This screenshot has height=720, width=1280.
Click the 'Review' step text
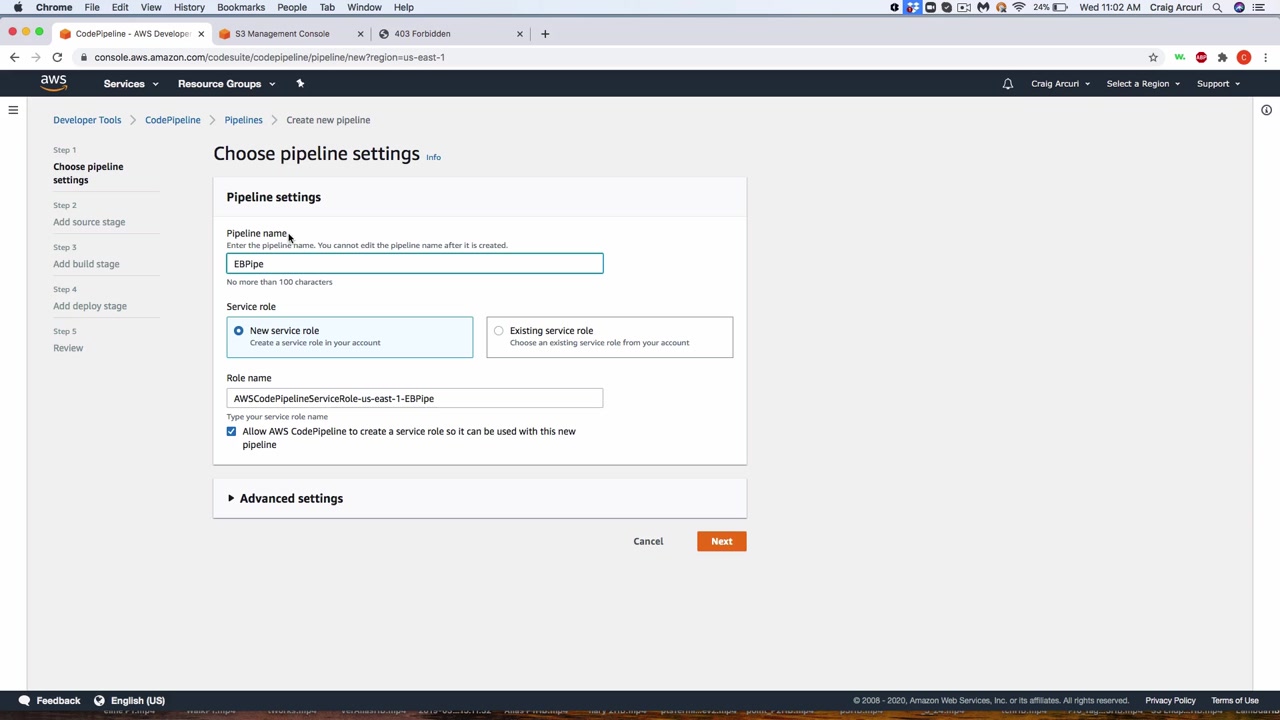coord(68,348)
